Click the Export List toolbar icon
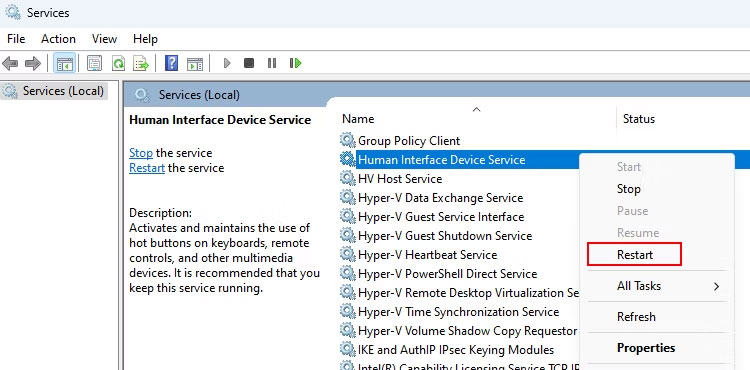This screenshot has height=370, width=750. (x=141, y=63)
